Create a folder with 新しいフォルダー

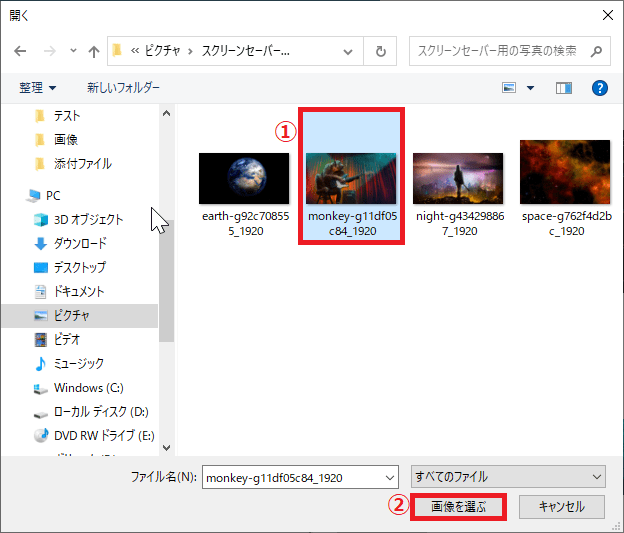point(123,88)
